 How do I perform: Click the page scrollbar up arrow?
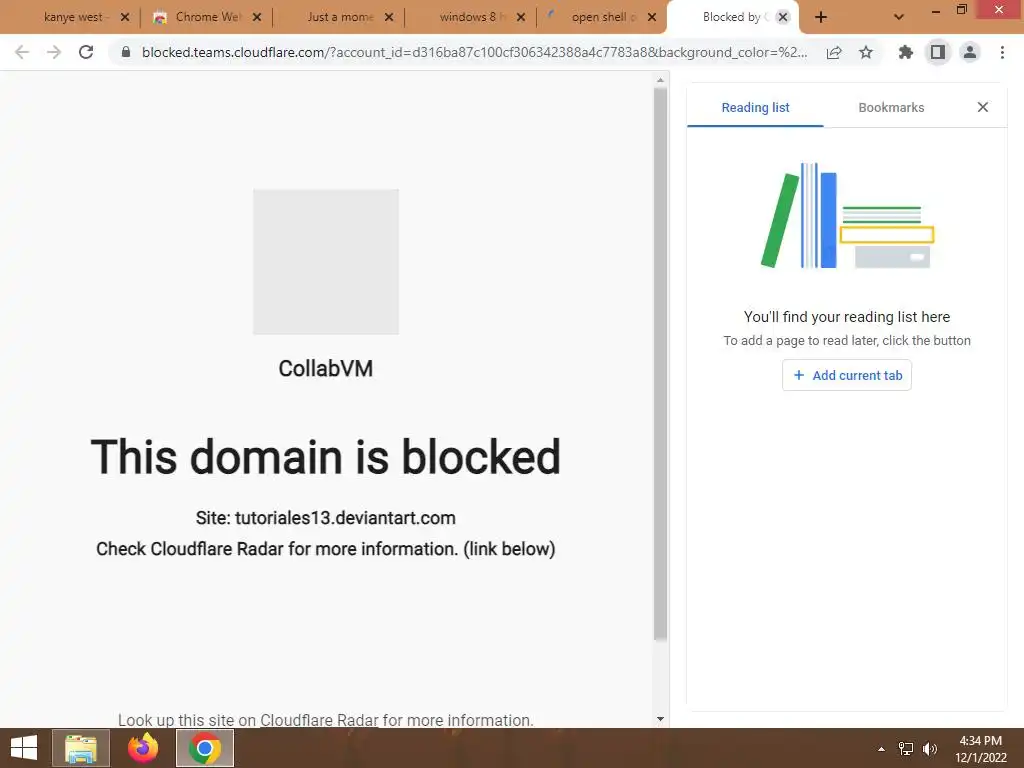pos(660,80)
